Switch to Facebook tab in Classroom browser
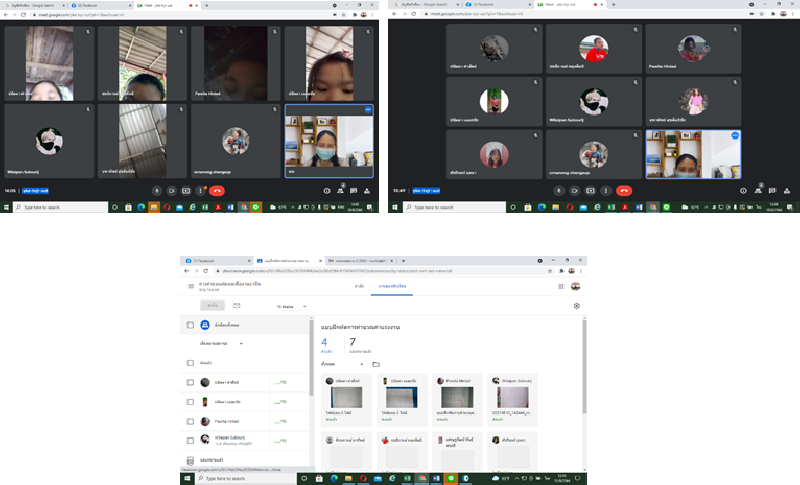The width and height of the screenshot is (800, 485). coord(213,260)
